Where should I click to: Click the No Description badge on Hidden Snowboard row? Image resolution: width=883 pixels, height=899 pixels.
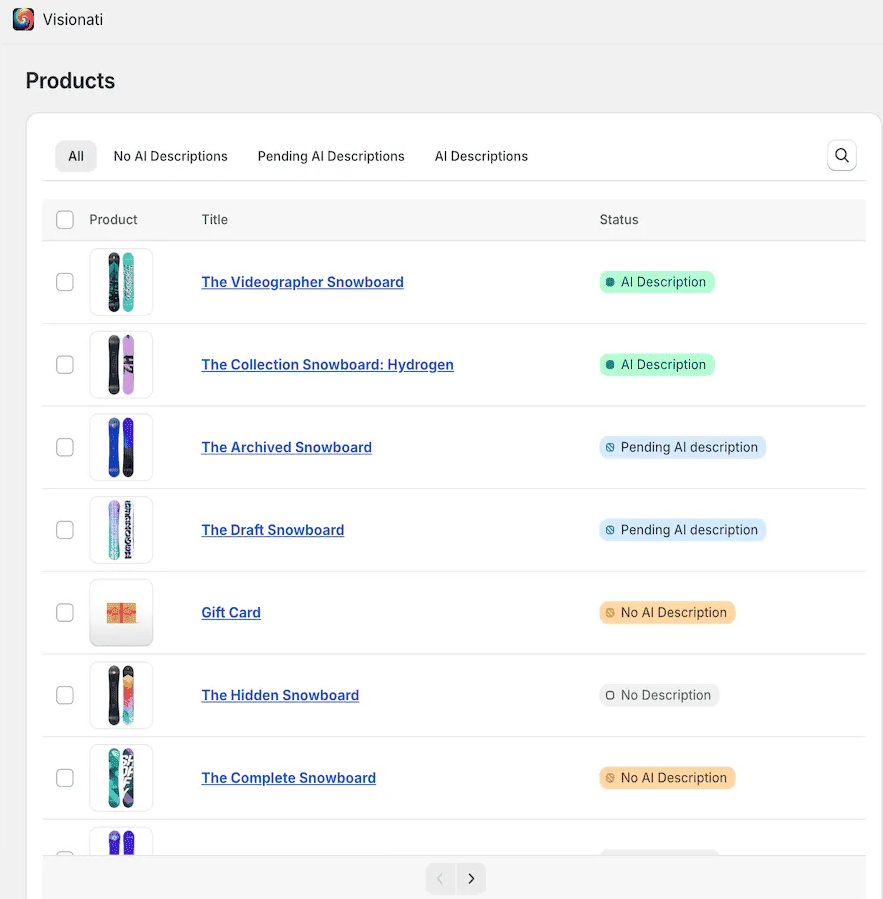[x=659, y=695]
